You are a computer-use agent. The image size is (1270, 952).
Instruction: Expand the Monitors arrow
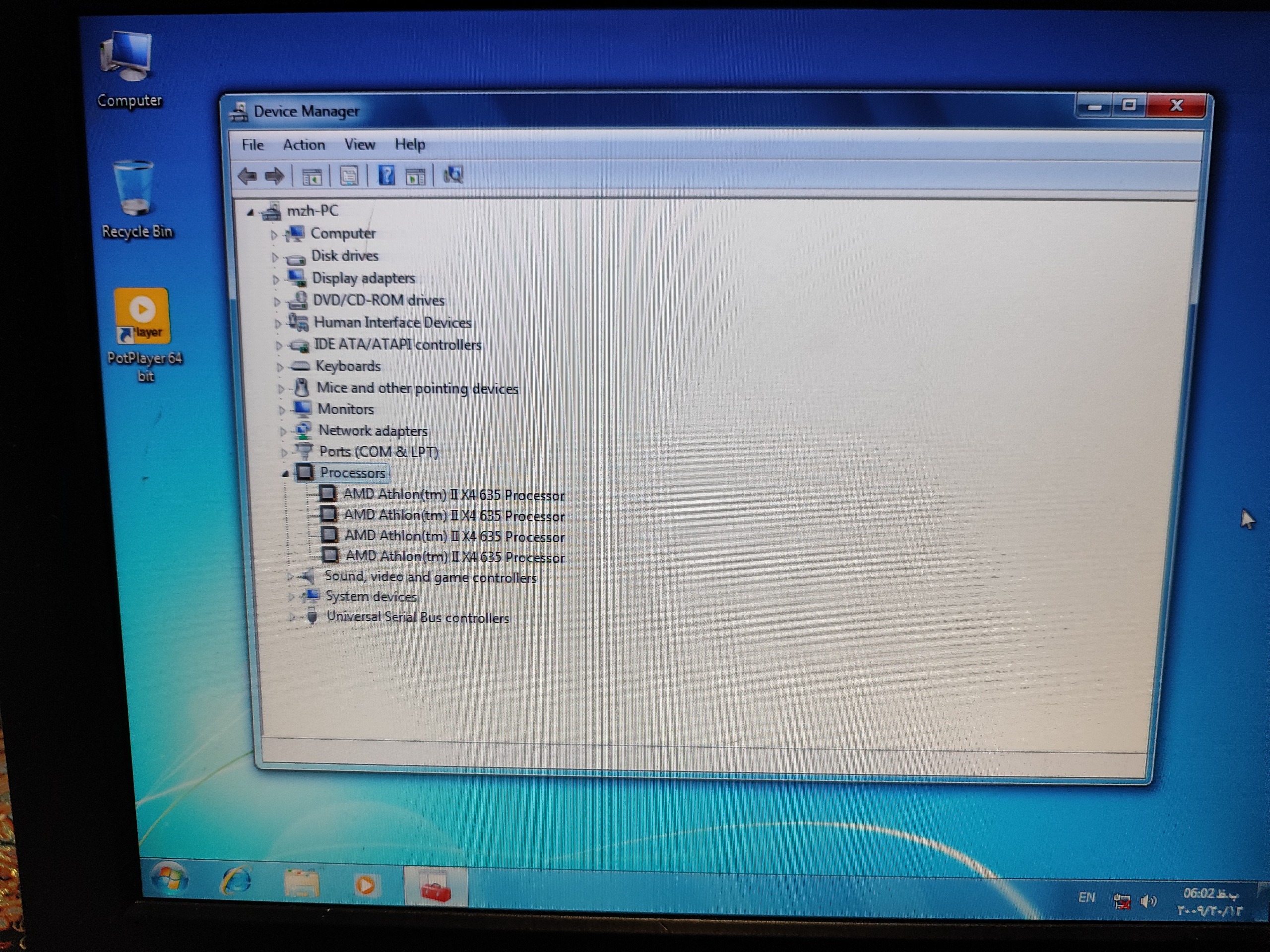coord(282,410)
